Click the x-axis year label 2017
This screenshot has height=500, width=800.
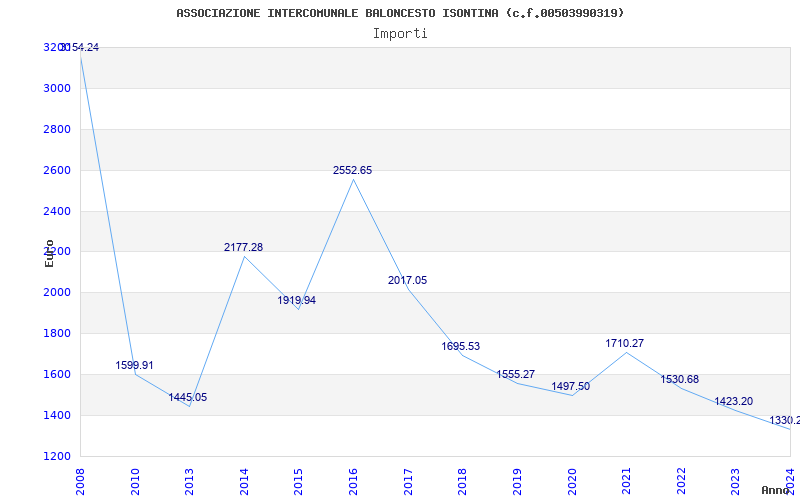(x=408, y=482)
